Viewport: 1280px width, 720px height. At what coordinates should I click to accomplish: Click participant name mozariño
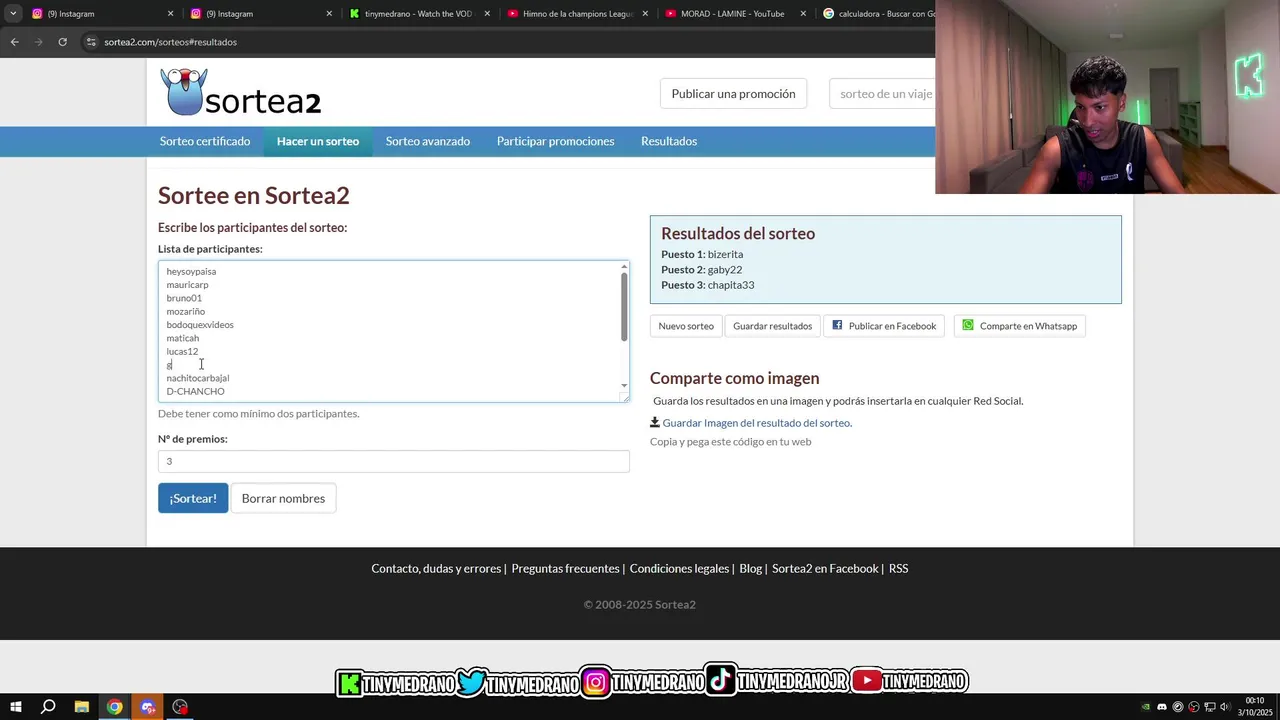[185, 311]
